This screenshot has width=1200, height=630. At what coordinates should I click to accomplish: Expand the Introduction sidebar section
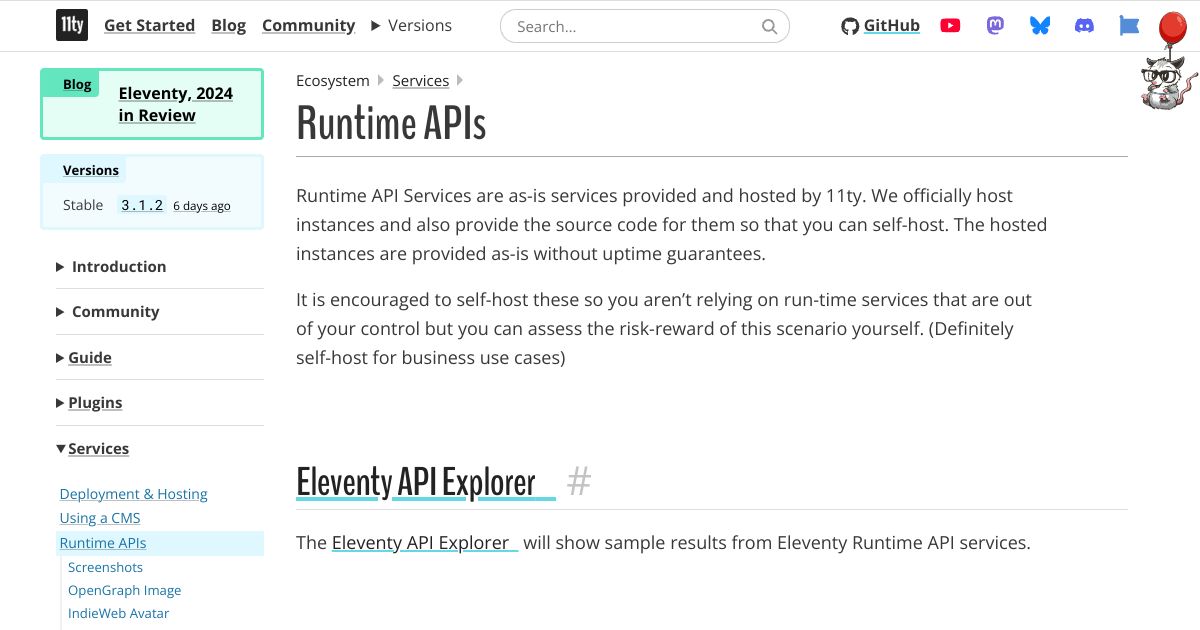pos(111,266)
